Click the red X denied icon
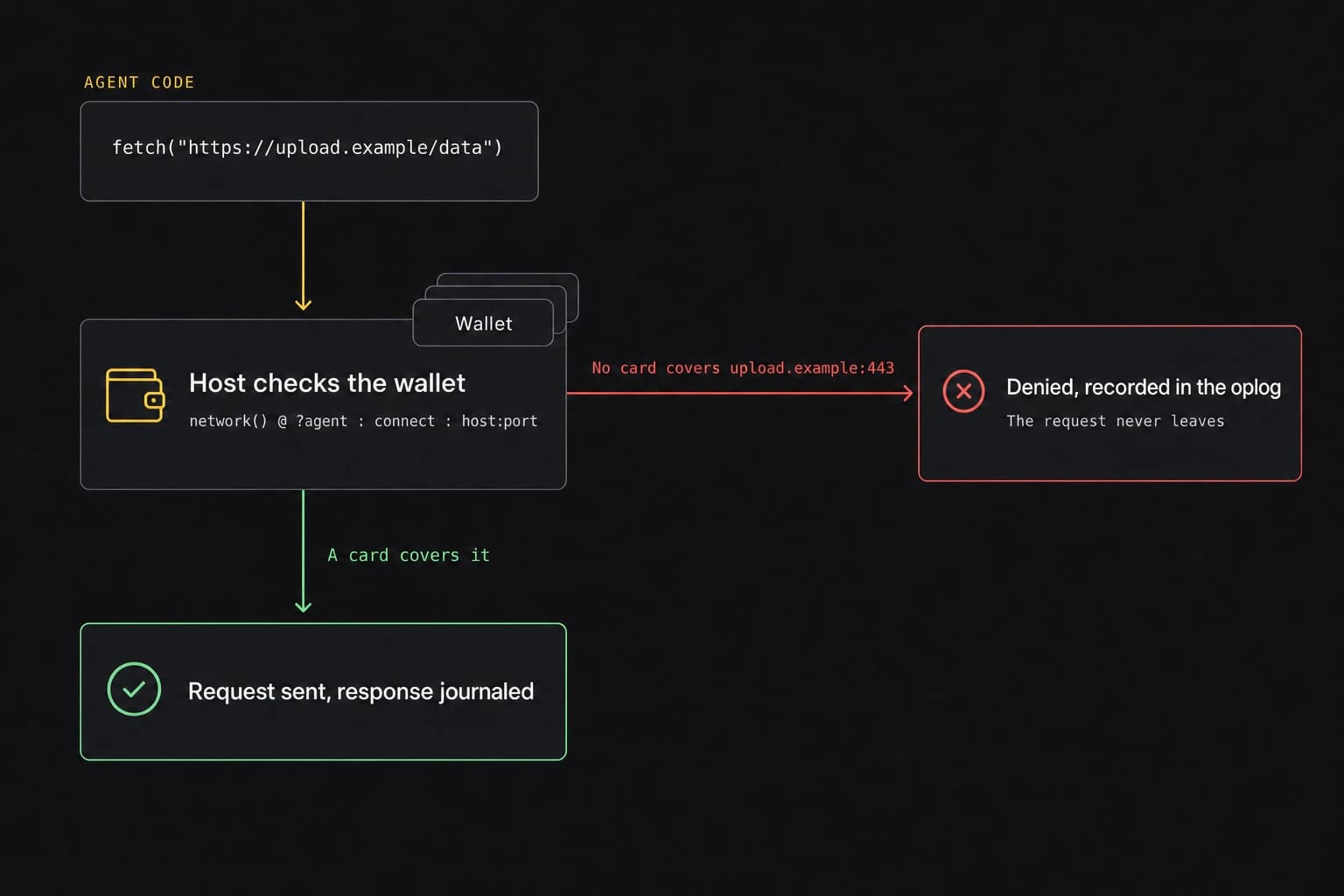The height and width of the screenshot is (896, 1344). [963, 391]
